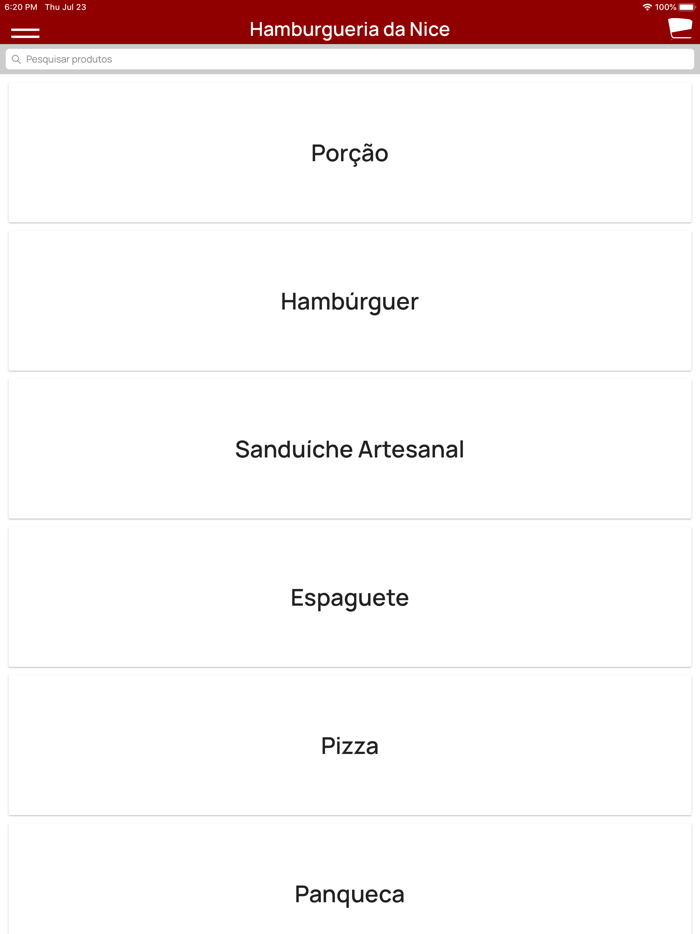The height and width of the screenshot is (934, 700).
Task: Select the Sanduíche Artesanal category
Action: [350, 449]
